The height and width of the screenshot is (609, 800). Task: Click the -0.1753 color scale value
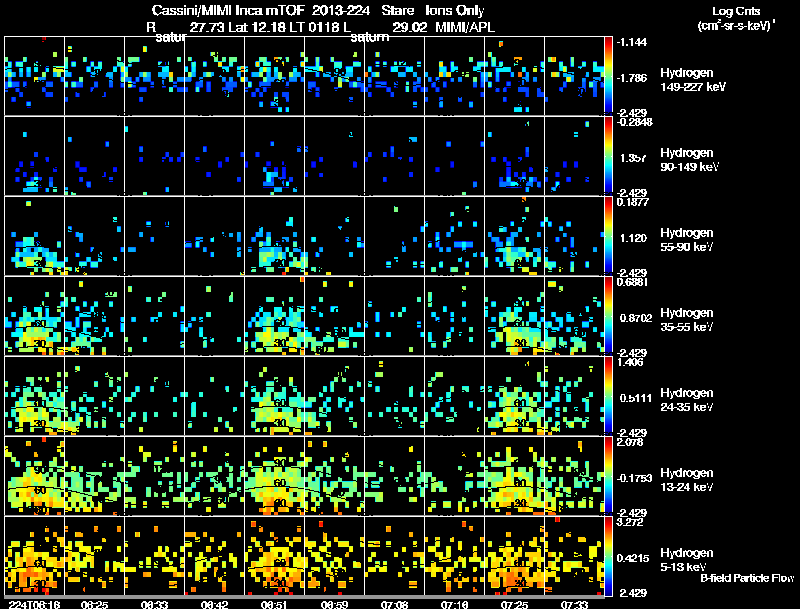[x=634, y=478]
